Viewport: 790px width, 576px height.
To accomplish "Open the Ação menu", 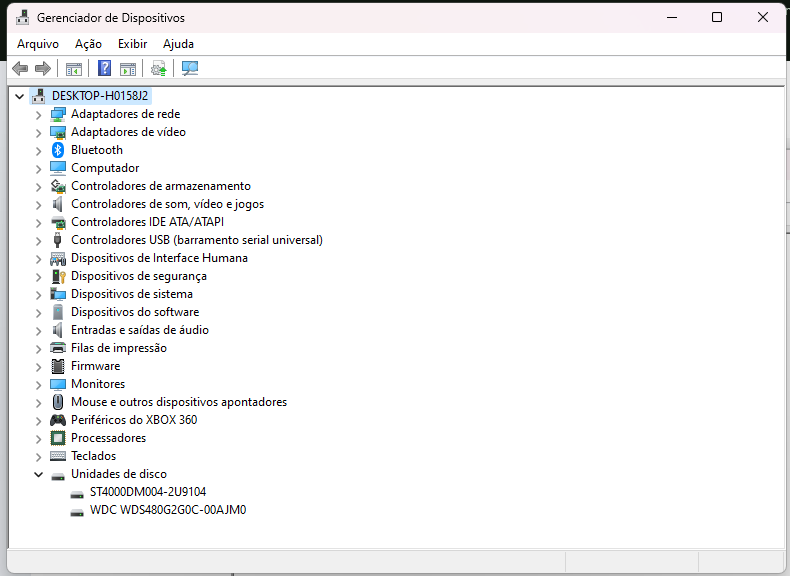I will tap(88, 44).
